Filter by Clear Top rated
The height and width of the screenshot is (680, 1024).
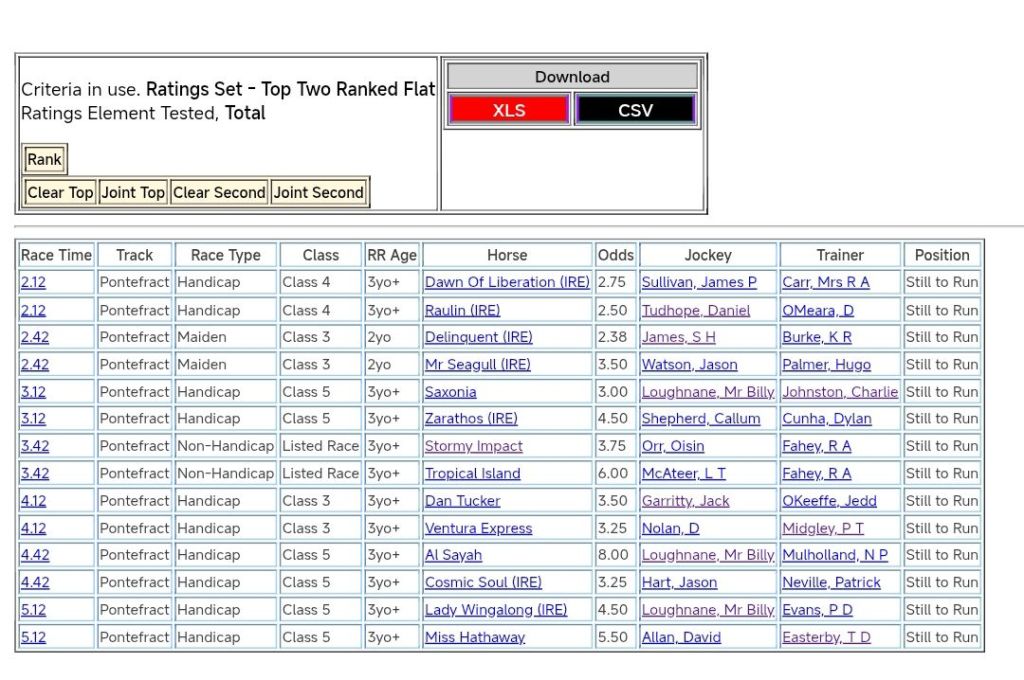pos(60,192)
